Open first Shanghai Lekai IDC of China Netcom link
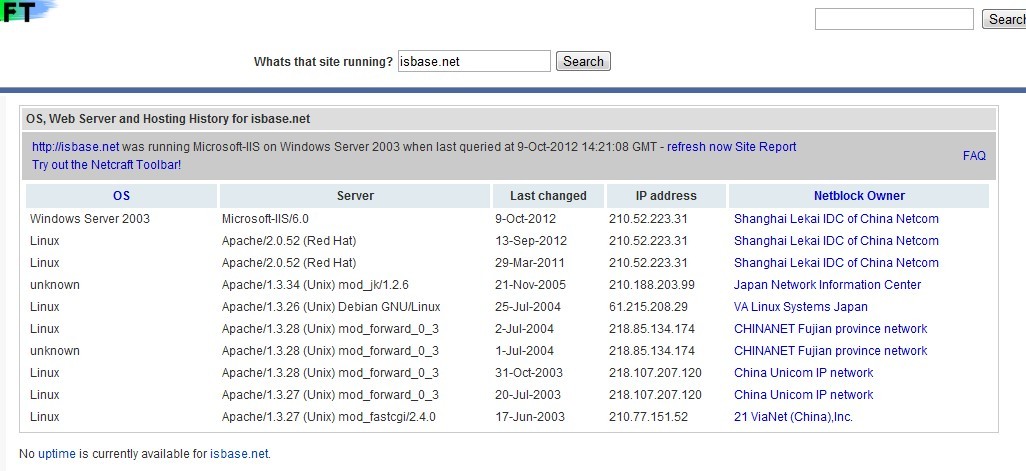This screenshot has height=471, width=1026. coord(836,218)
